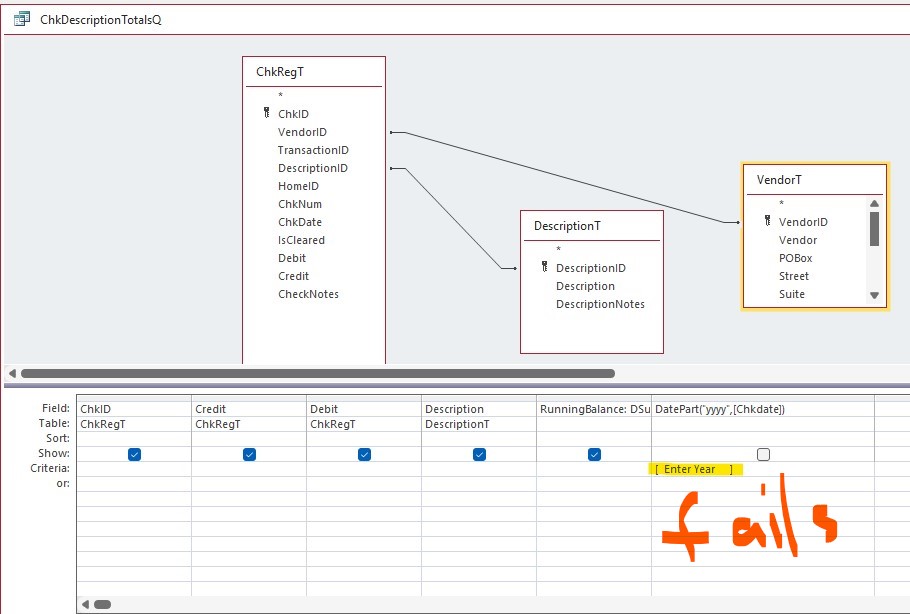Click the ChkDescriptionTotalsQ query icon
Image resolution: width=910 pixels, height=614 pixels.
tap(21, 19)
